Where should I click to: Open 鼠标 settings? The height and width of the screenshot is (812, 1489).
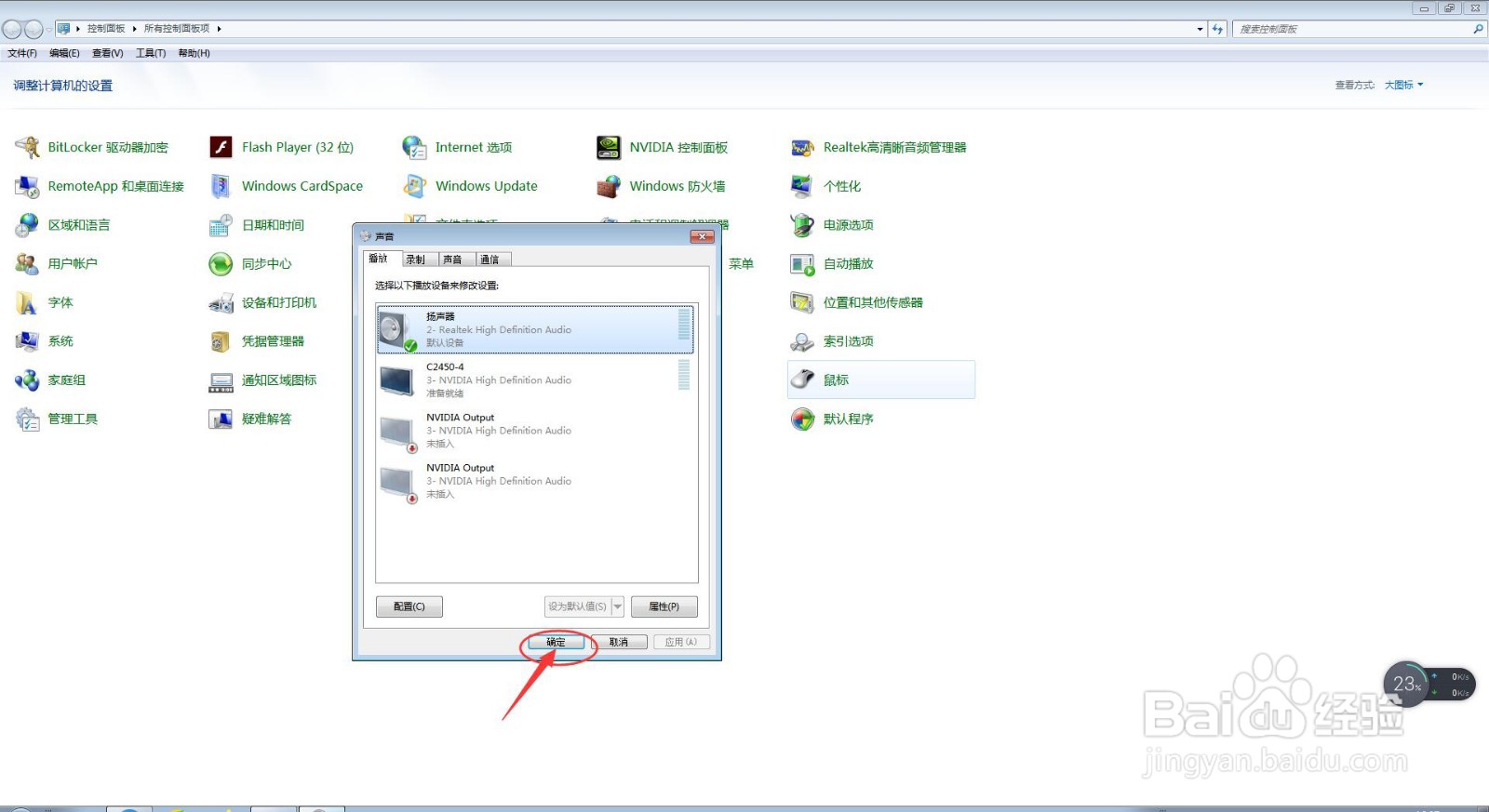pos(881,379)
